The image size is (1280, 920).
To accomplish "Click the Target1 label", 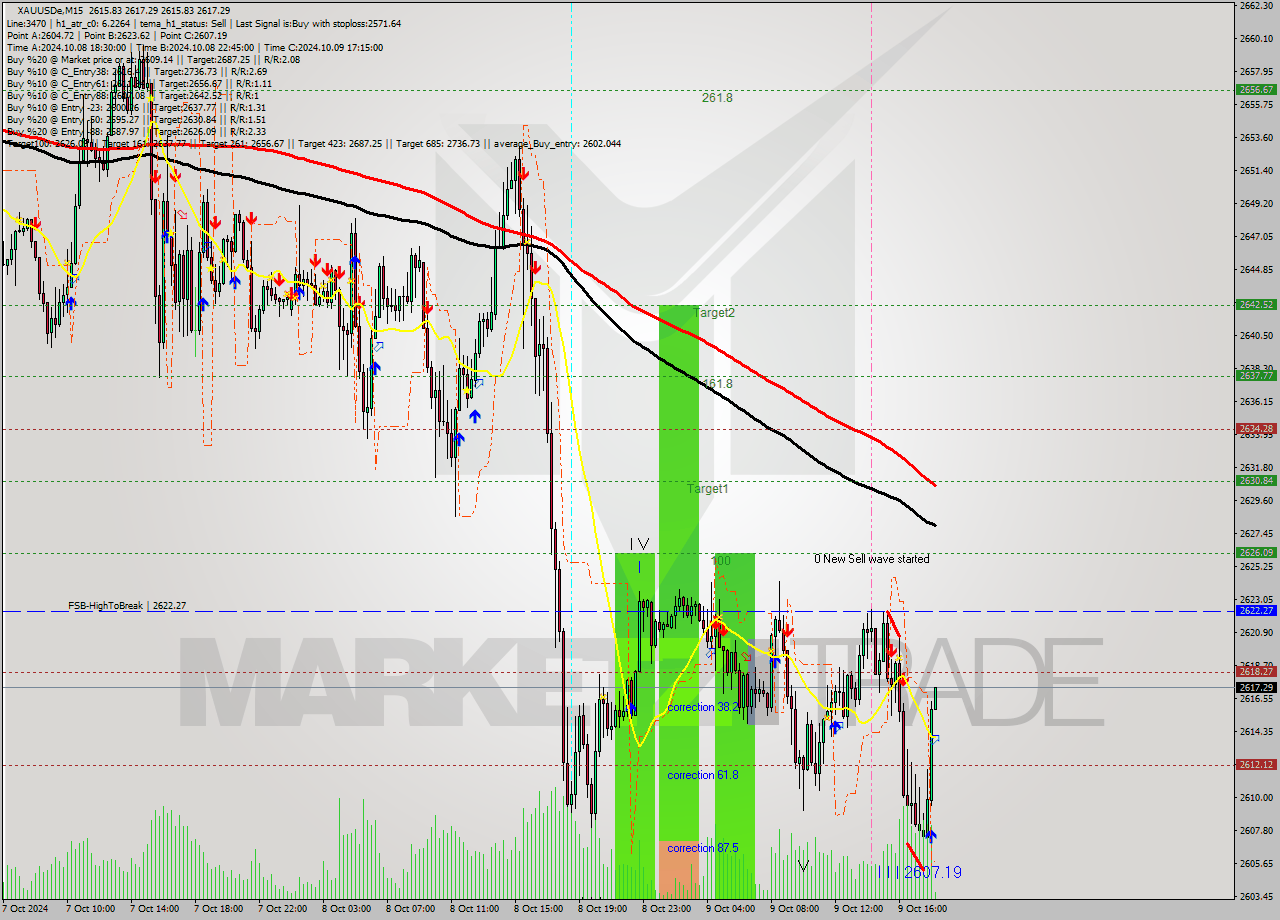I will [x=707, y=489].
